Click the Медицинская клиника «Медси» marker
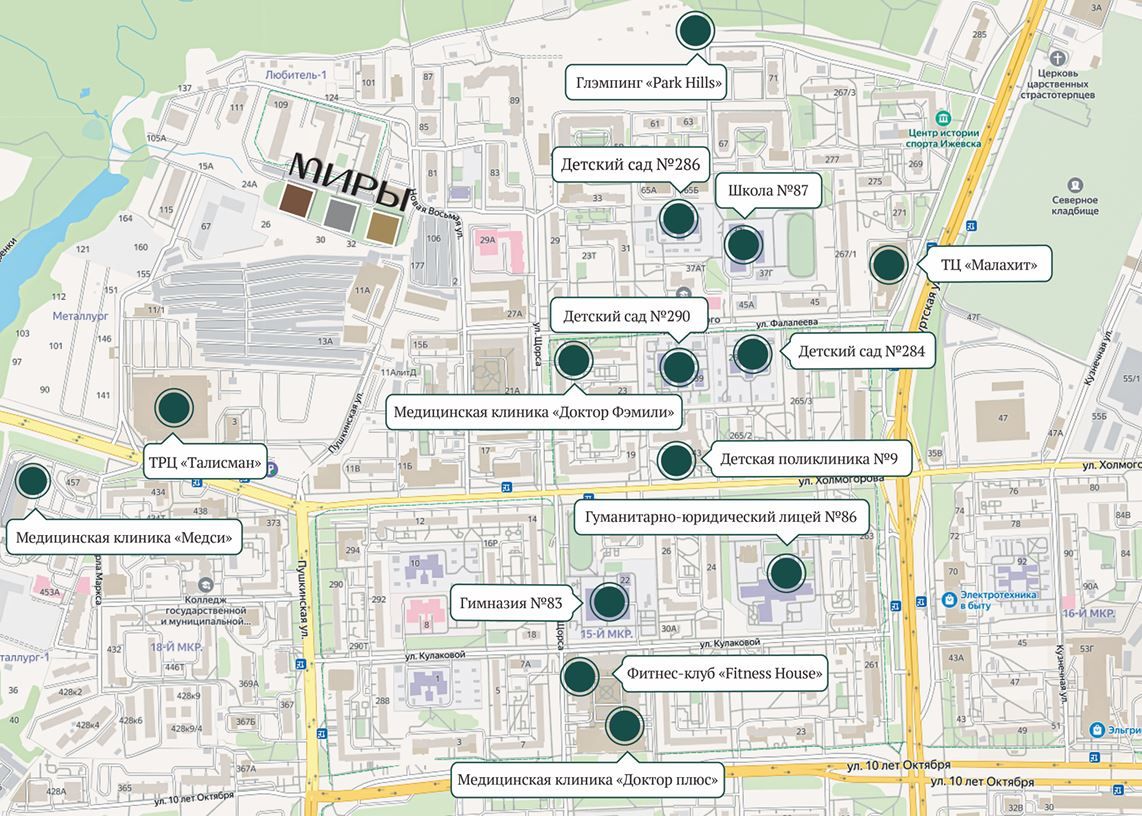This screenshot has width=1142, height=816. tap(33, 480)
